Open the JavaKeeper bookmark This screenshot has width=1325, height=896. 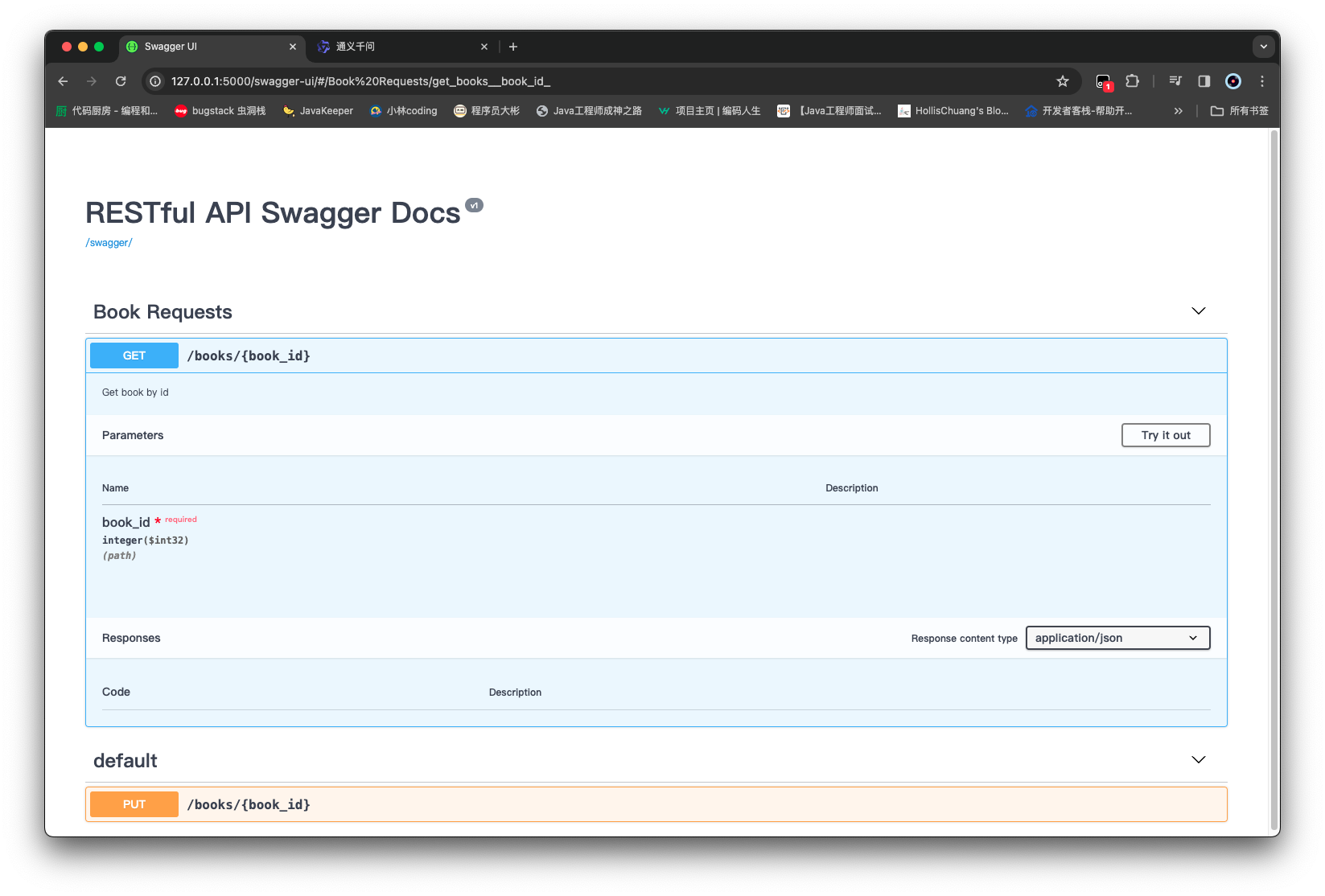pos(318,111)
